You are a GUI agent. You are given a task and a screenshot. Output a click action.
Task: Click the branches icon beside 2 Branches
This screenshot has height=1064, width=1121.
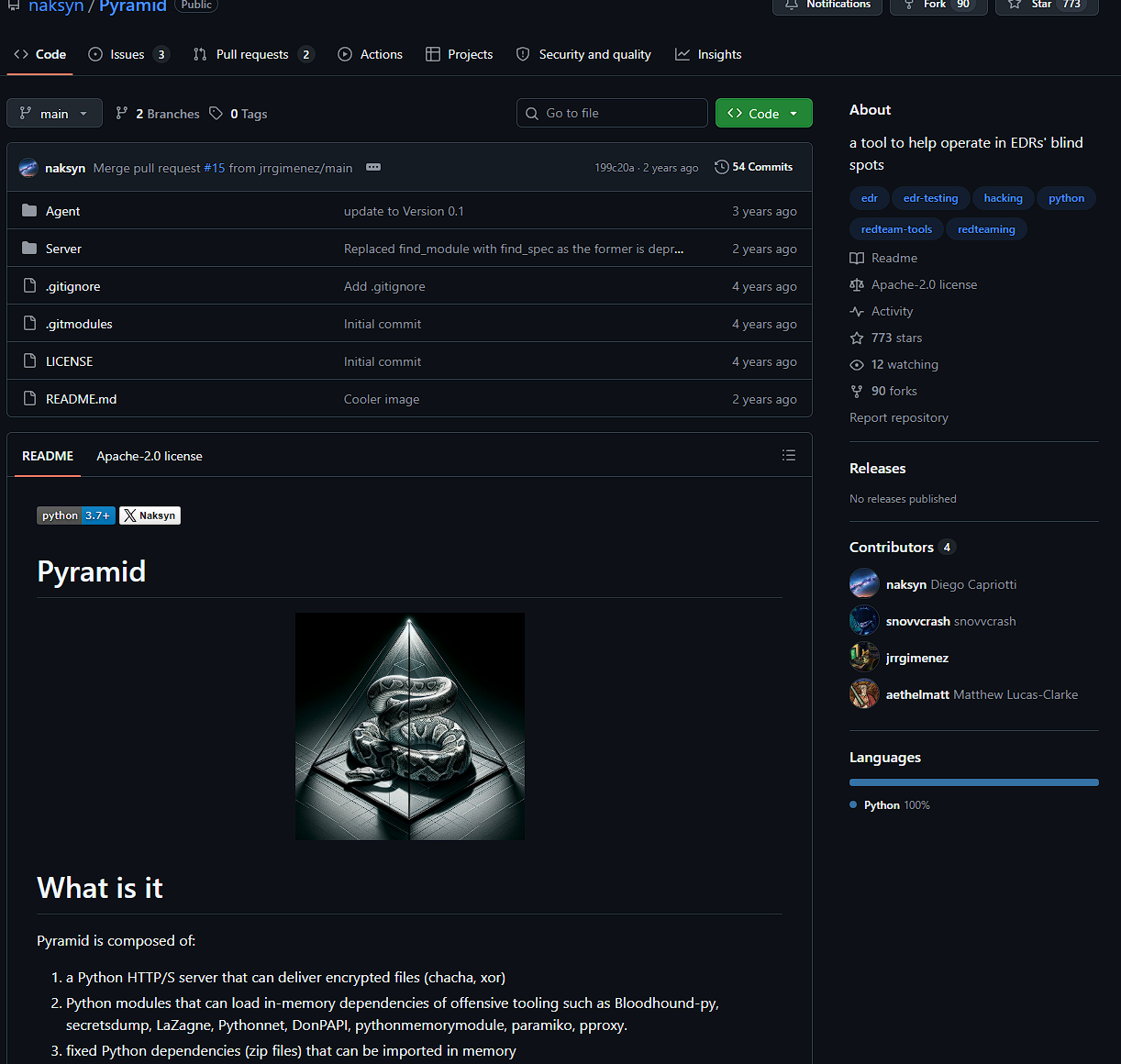(x=121, y=113)
